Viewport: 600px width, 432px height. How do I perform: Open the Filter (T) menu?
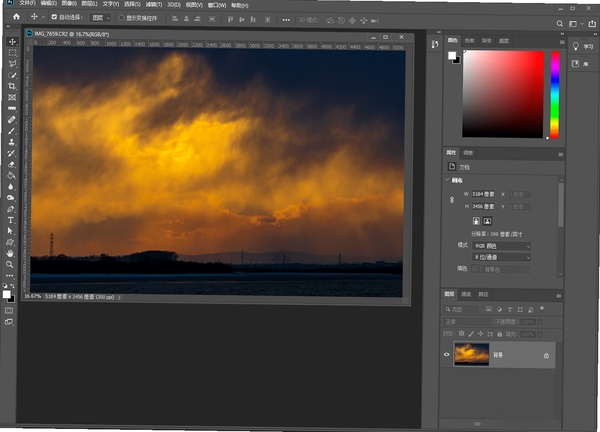point(154,4)
